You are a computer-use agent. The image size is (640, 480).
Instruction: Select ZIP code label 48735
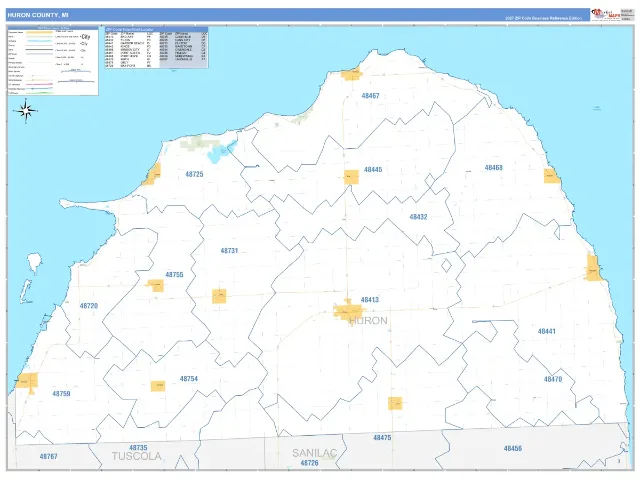point(138,448)
